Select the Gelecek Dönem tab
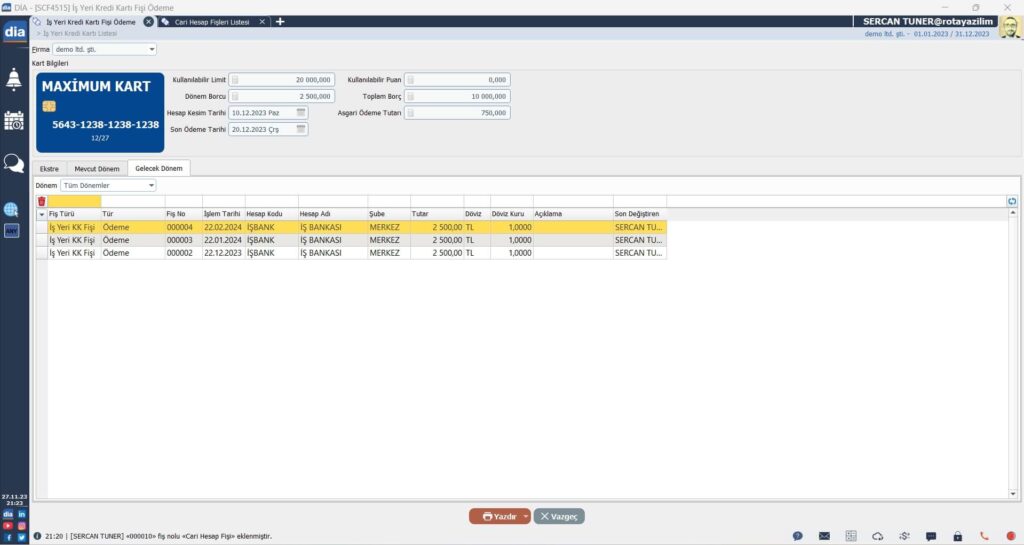Viewport: 1024px width, 545px height. 159,168
